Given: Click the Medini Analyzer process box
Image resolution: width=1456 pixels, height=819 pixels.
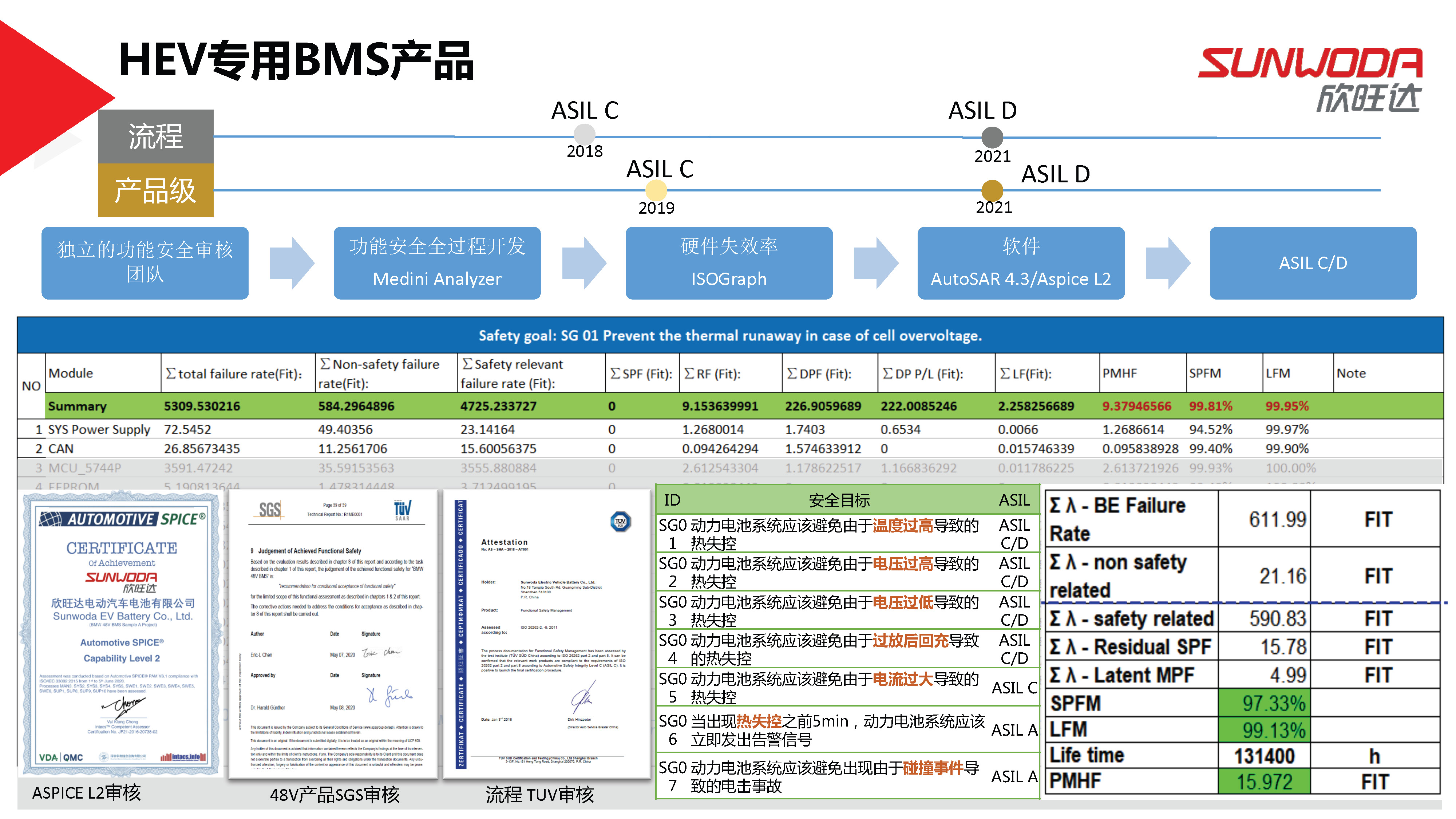Looking at the screenshot, I should click(x=437, y=263).
